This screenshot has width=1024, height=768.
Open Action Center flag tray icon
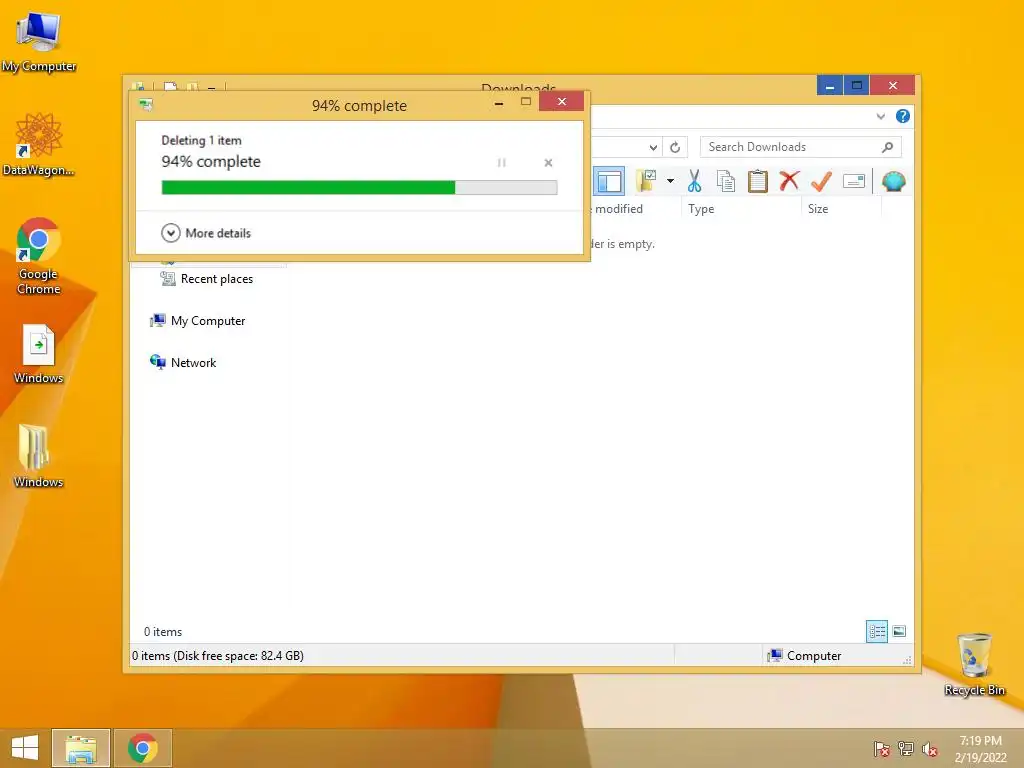coord(882,749)
